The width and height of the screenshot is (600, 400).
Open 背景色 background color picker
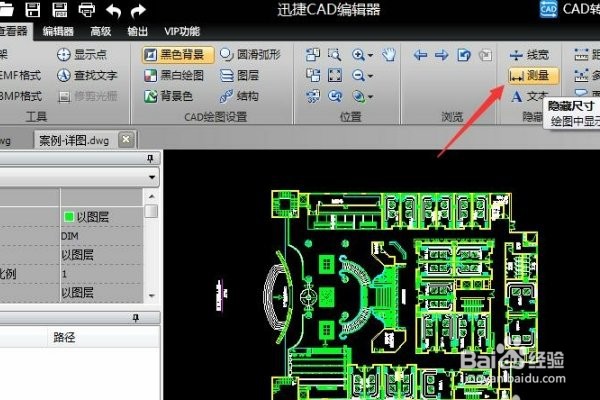(168, 96)
